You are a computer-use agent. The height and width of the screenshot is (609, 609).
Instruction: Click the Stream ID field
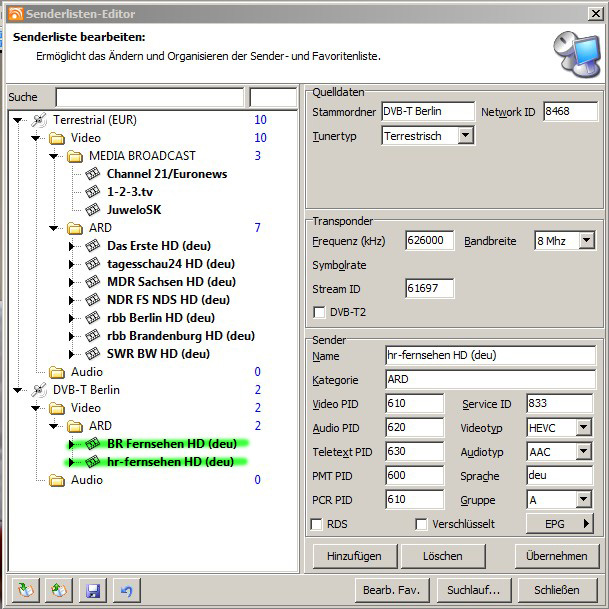[429, 289]
